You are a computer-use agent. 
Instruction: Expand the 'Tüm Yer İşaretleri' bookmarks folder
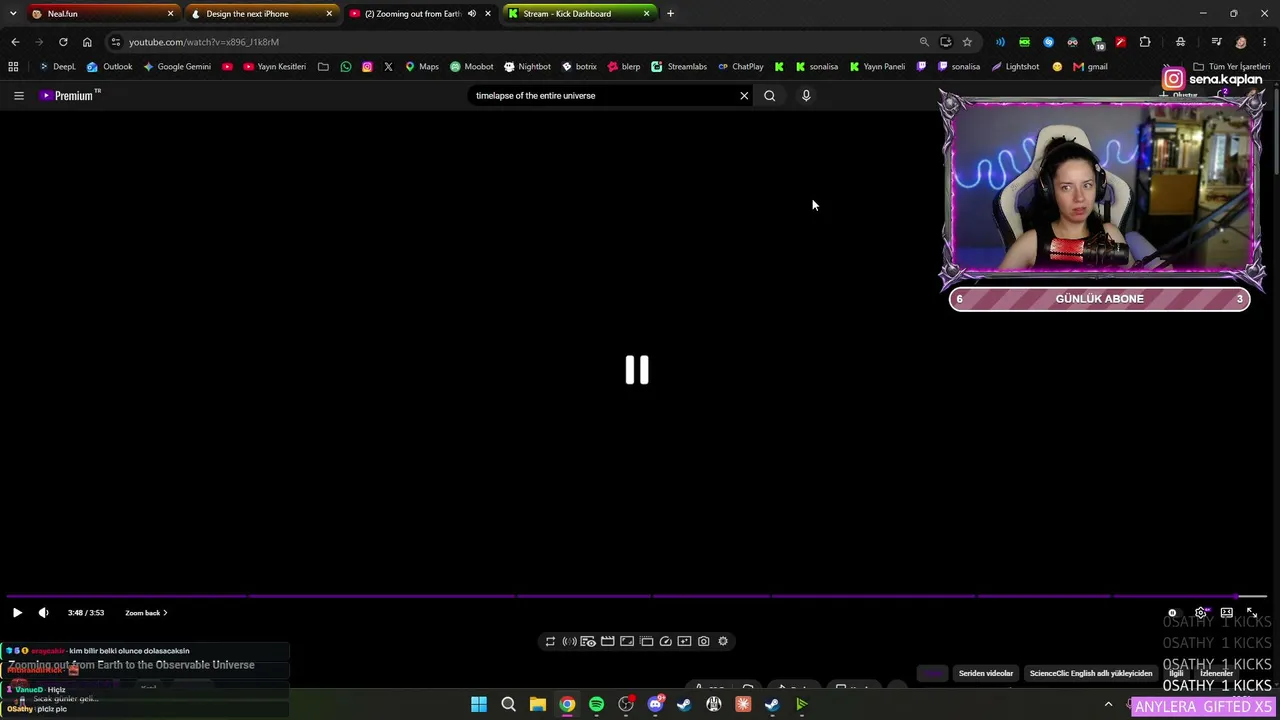[1231, 67]
